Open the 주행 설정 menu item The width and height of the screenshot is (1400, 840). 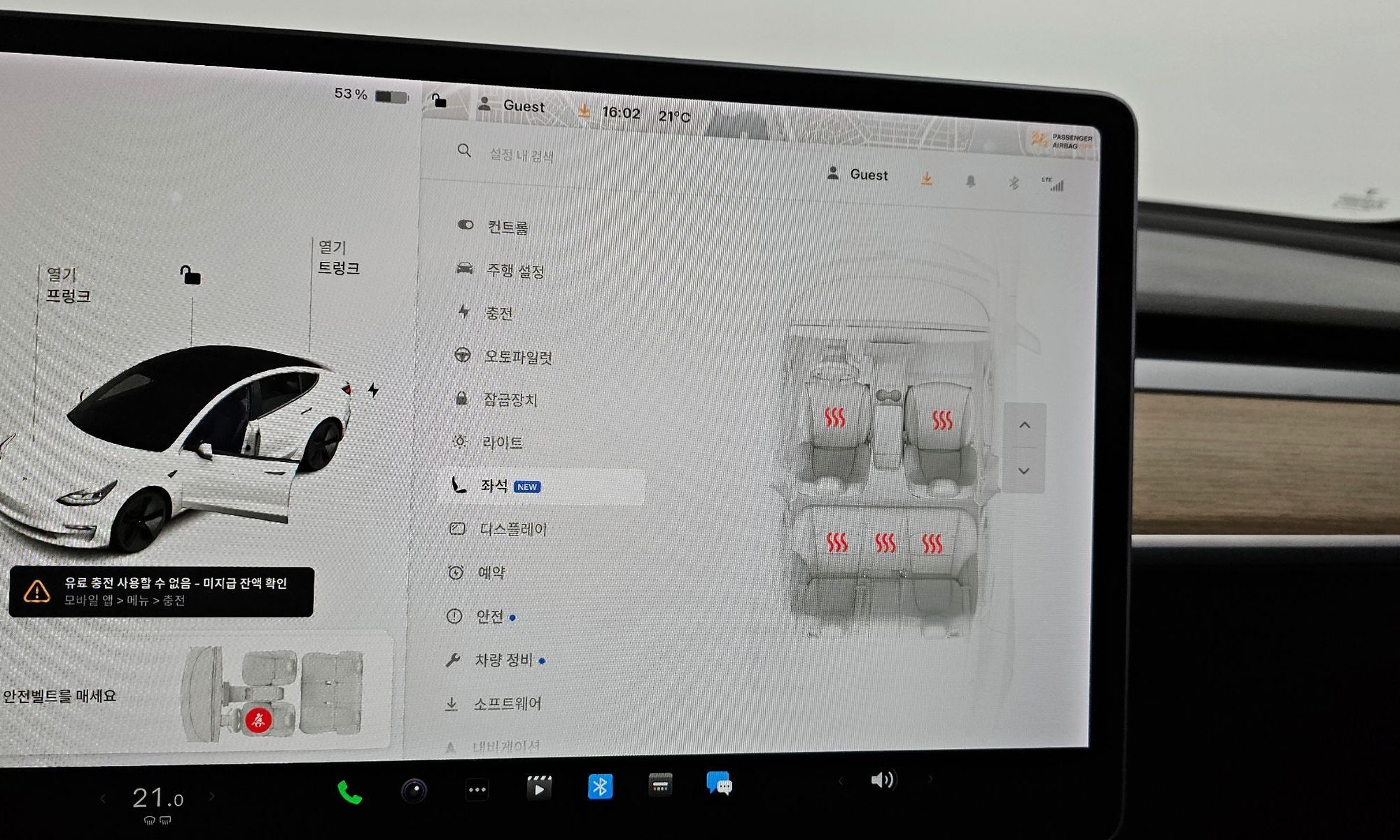(500, 269)
